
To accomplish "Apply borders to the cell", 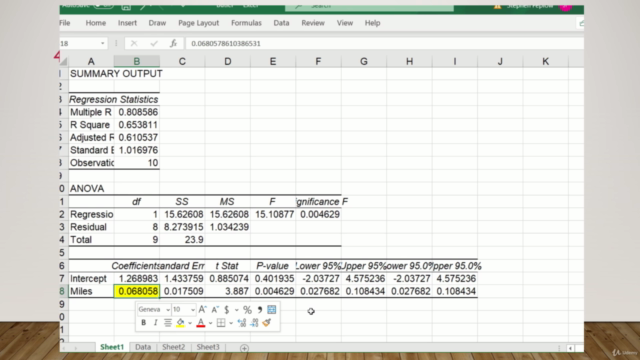I will (221, 323).
